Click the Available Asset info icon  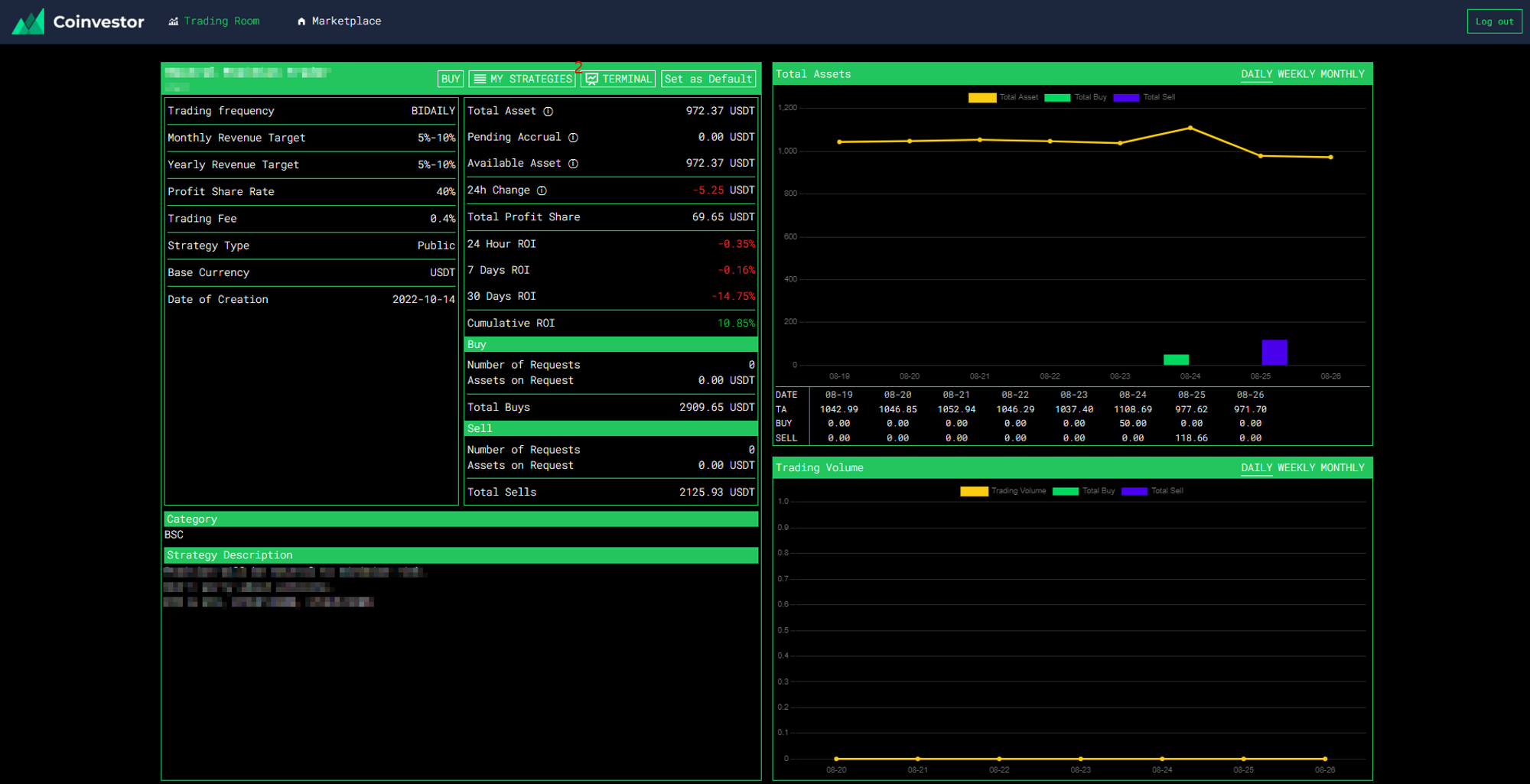tap(573, 164)
